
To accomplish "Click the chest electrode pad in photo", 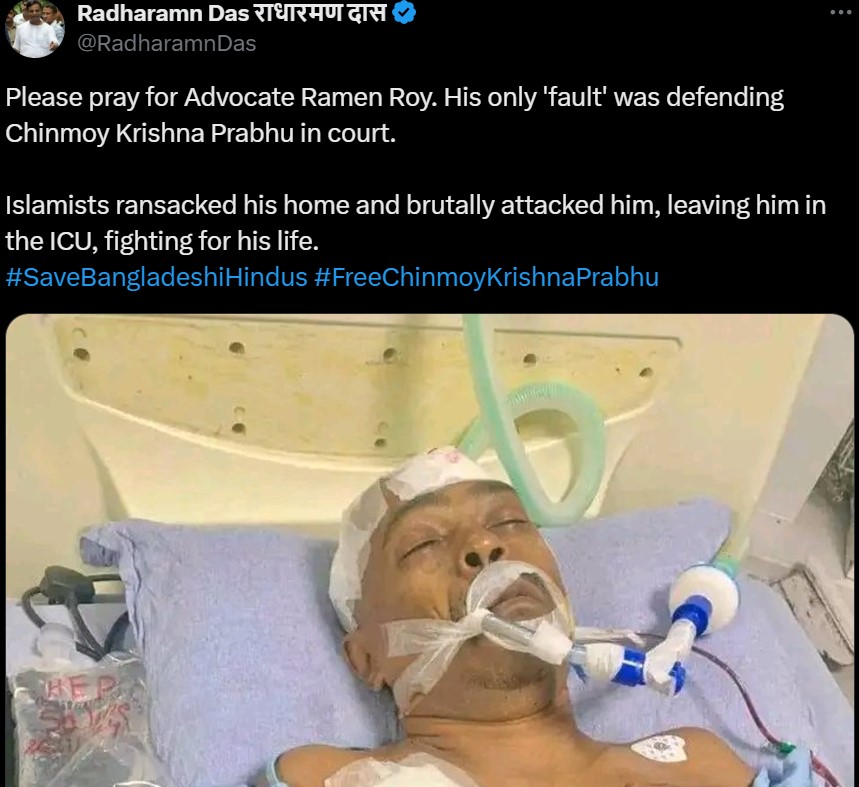I will click(658, 750).
